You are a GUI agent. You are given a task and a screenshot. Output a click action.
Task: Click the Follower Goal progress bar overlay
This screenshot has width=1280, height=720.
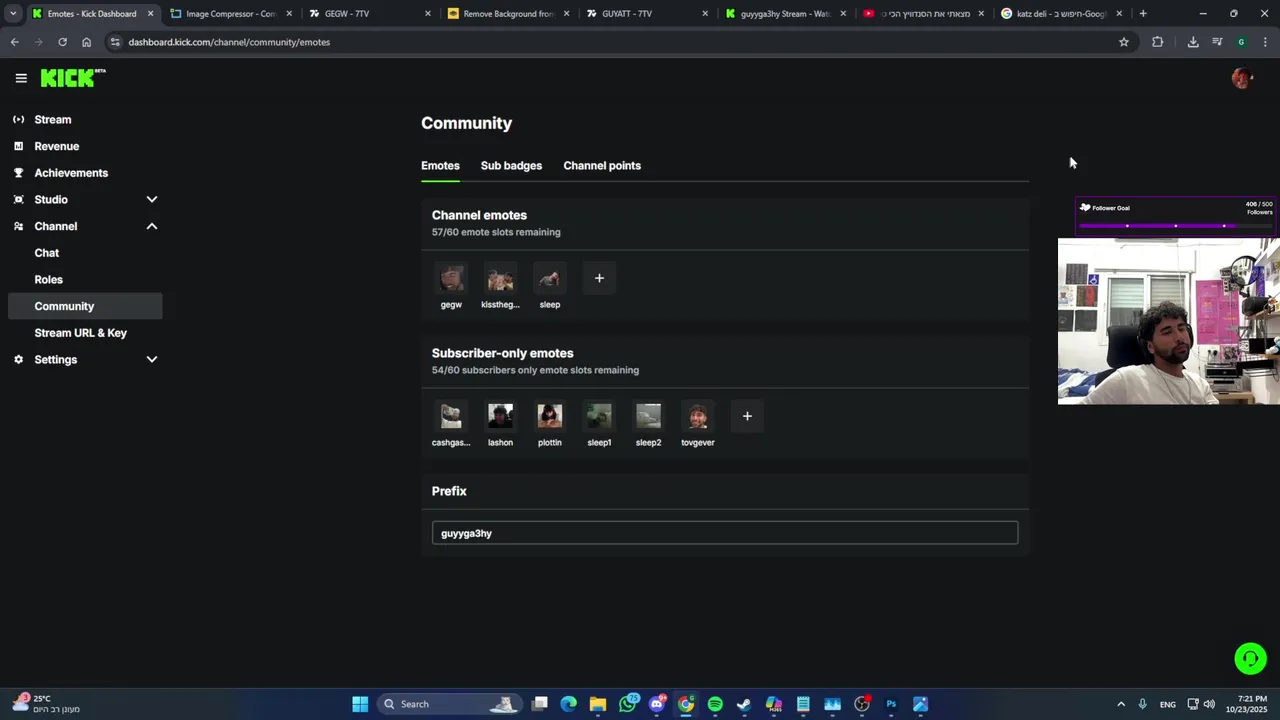click(x=1175, y=226)
